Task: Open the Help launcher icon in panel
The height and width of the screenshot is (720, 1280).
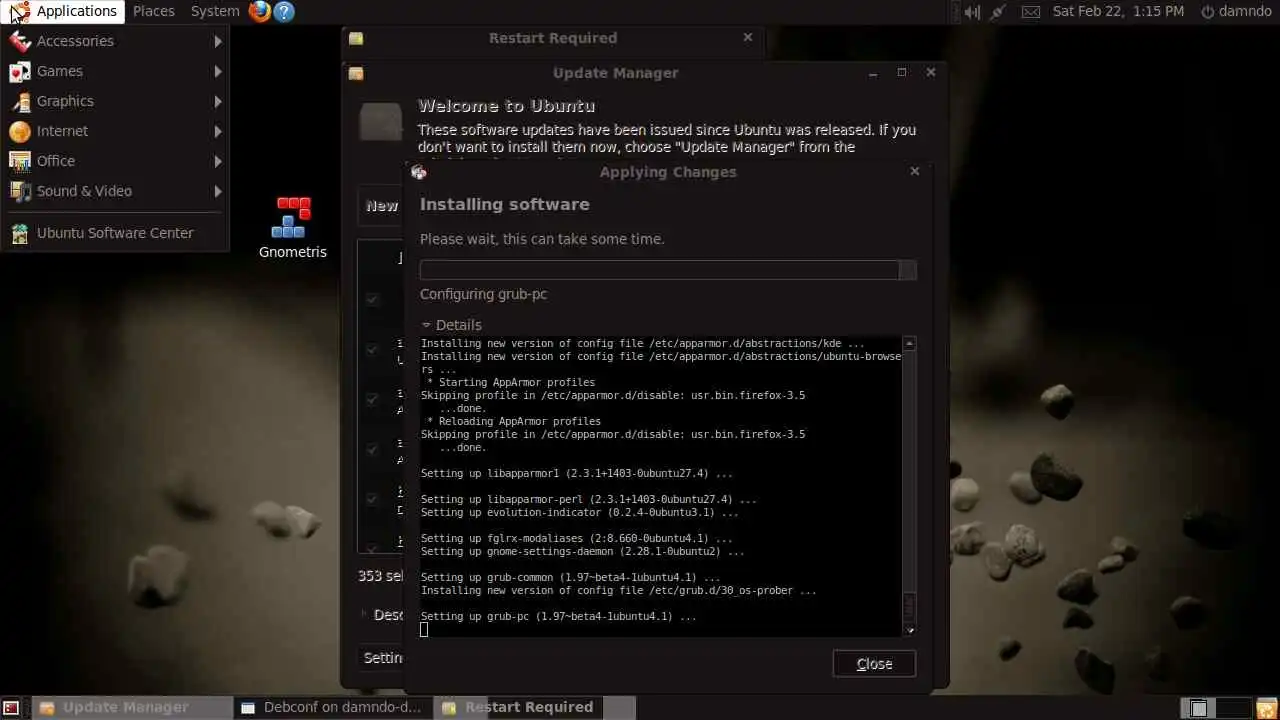Action: 284,11
